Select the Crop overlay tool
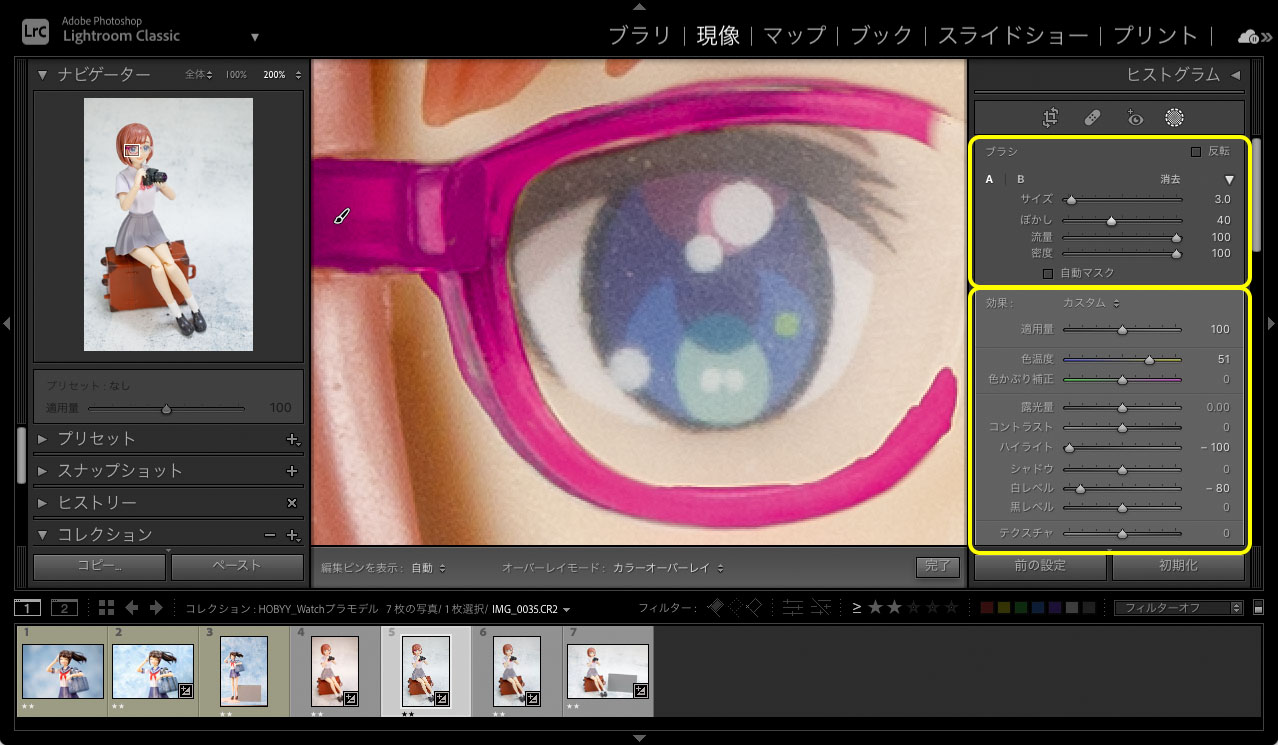Image resolution: width=1278 pixels, height=745 pixels. click(1050, 118)
